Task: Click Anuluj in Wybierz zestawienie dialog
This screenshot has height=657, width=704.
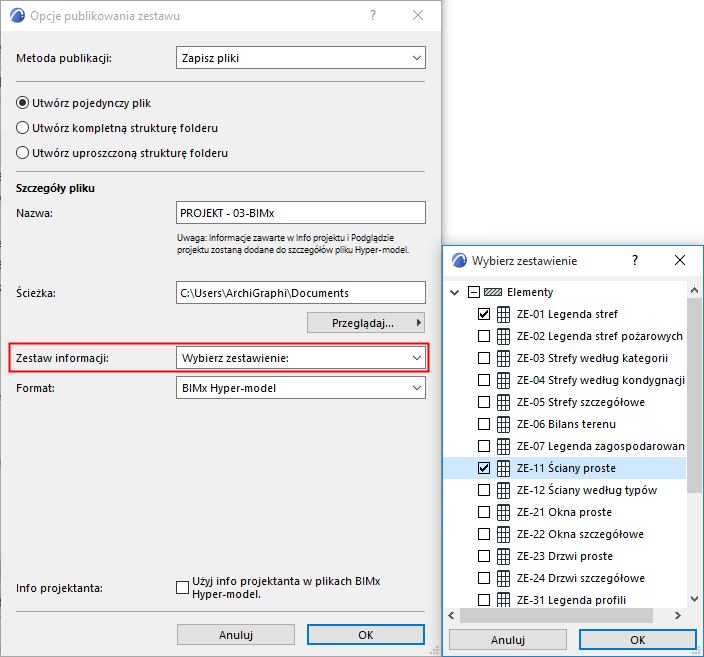Action: click(x=508, y=640)
